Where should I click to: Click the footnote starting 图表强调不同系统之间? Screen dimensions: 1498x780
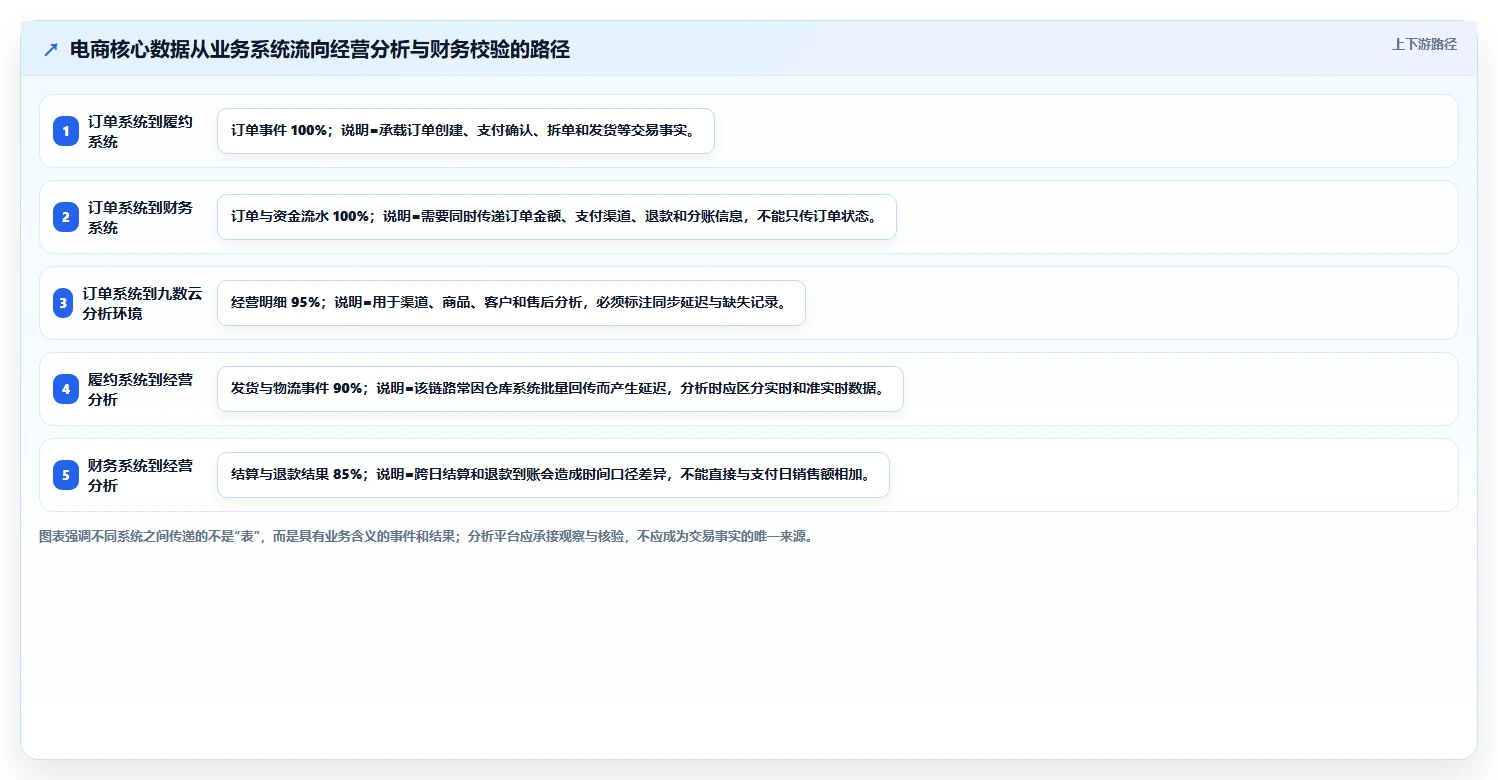426,536
